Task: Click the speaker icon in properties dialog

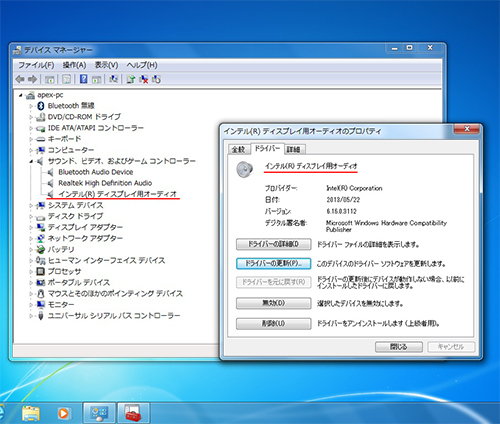Action: [245, 169]
